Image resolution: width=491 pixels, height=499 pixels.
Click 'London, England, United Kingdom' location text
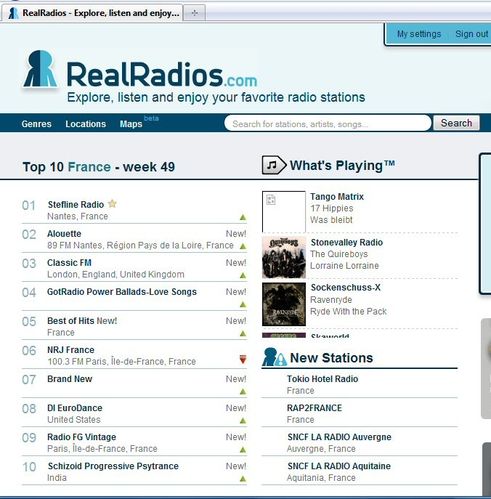pos(116,274)
